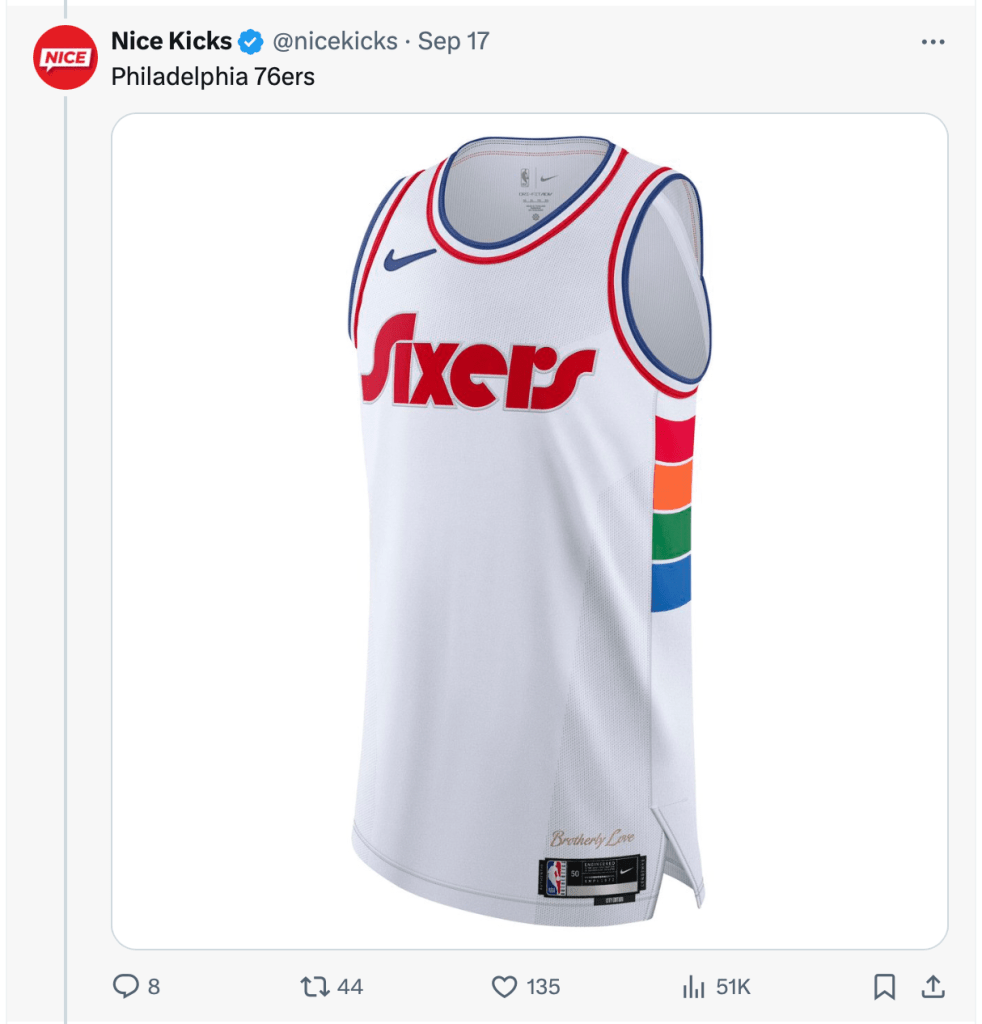The image size is (982, 1024).
Task: Open the reply comment icon
Action: (125, 986)
